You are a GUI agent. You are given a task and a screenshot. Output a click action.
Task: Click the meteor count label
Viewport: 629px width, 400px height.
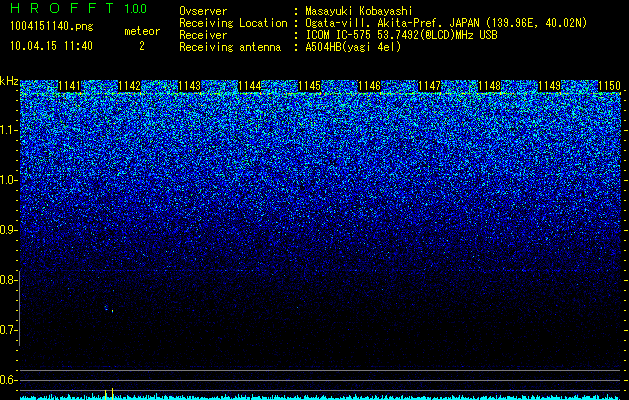(x=142, y=31)
